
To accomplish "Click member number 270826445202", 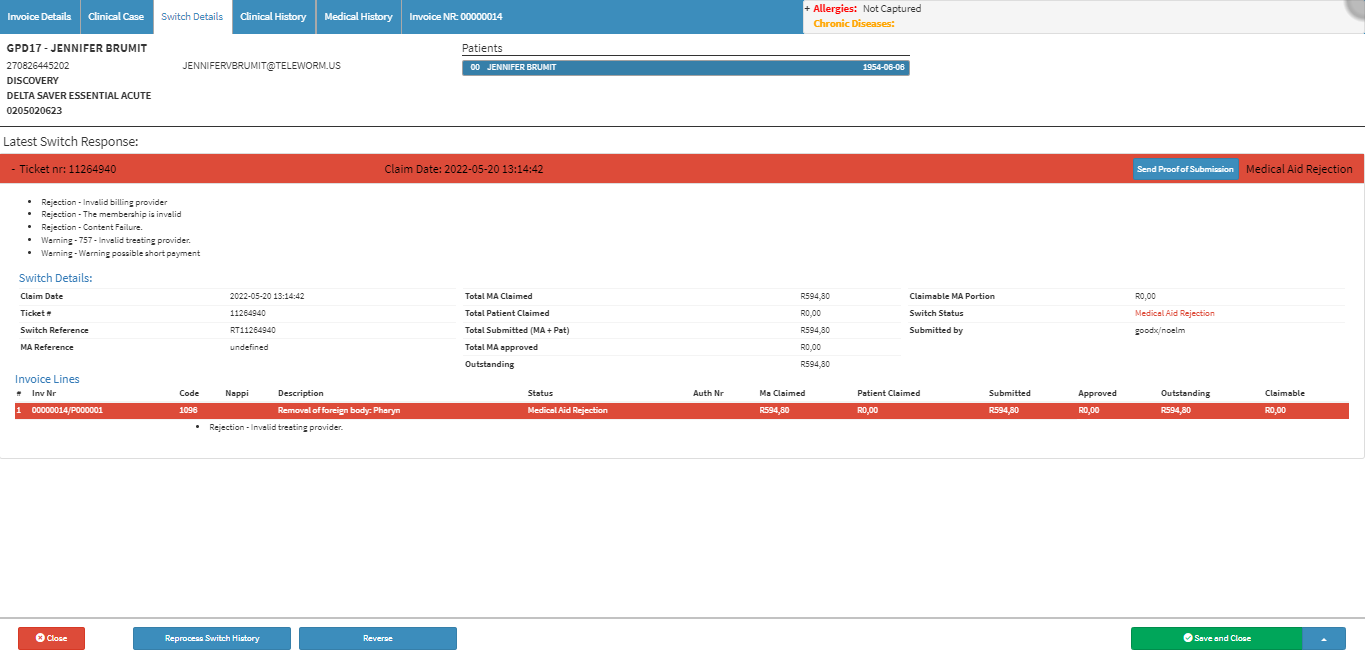I will tap(38, 65).
